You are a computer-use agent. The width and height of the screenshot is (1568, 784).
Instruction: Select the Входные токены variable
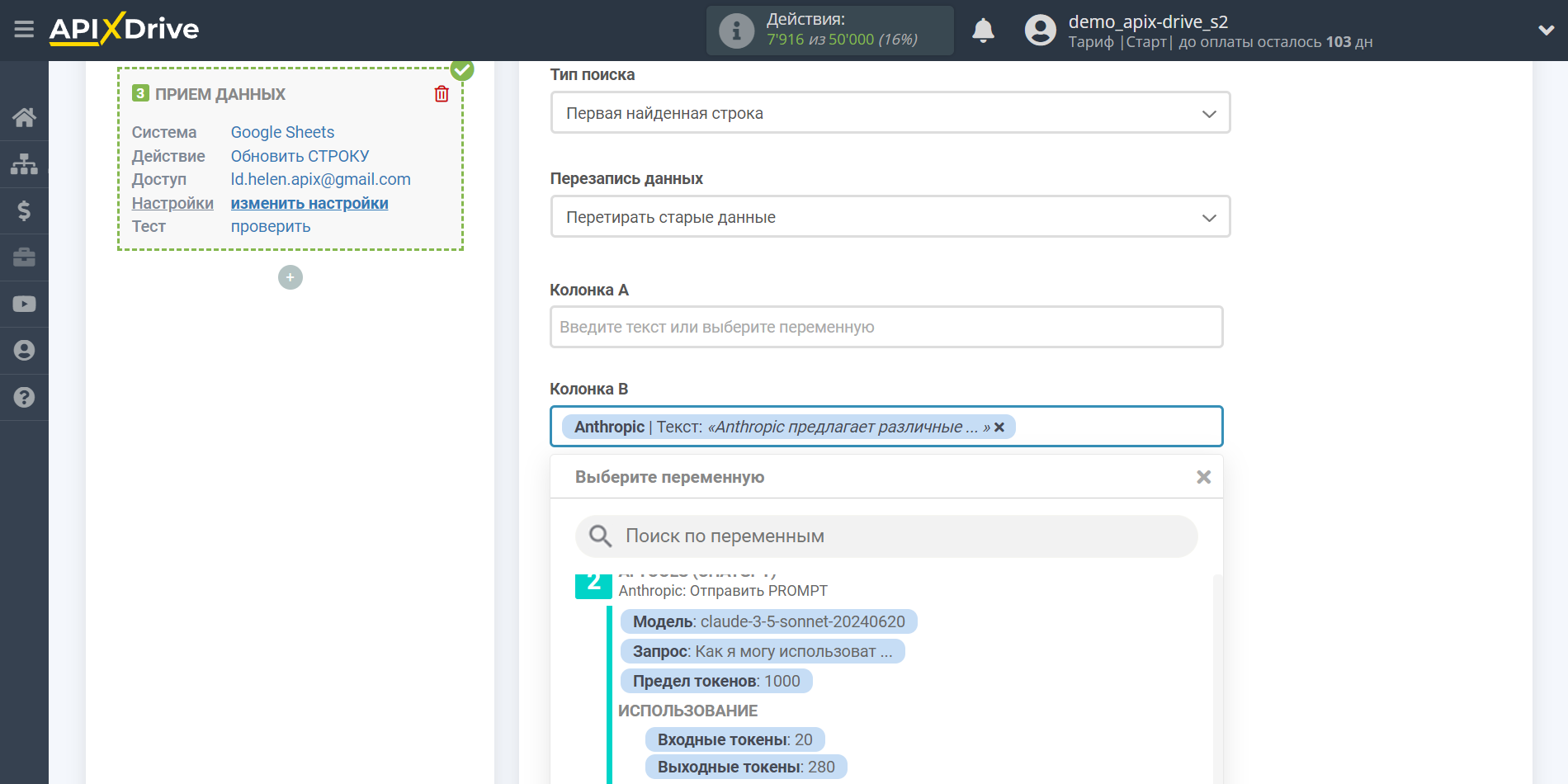point(734,739)
